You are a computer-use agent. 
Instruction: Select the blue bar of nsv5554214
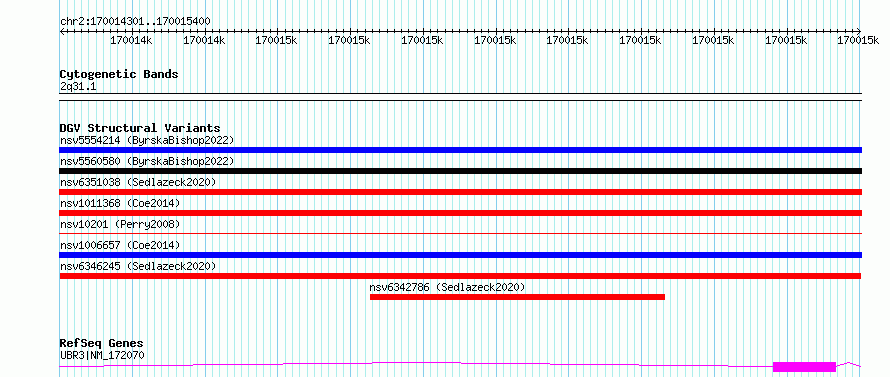460,150
